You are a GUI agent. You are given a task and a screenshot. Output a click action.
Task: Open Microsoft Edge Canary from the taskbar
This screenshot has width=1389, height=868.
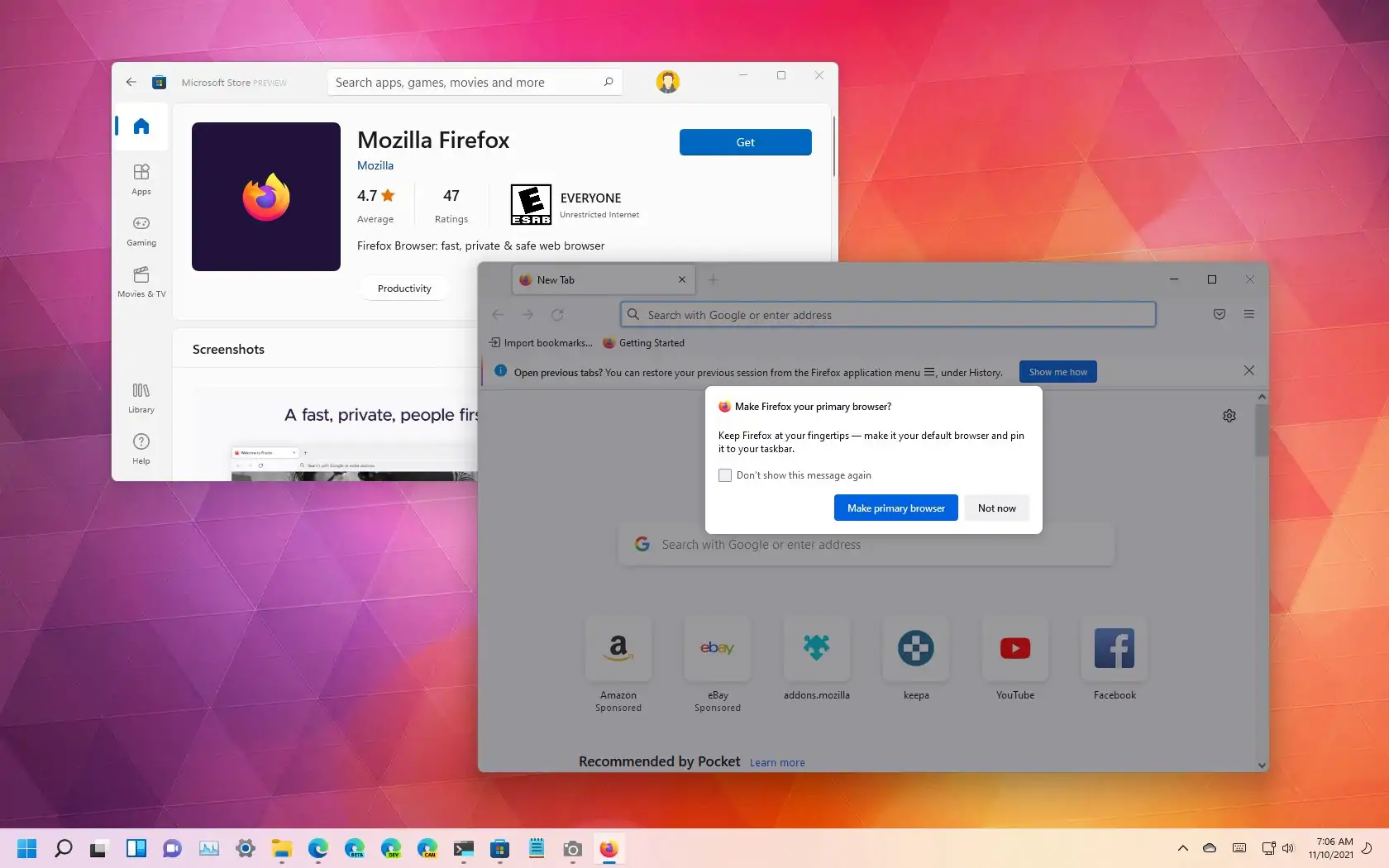427,848
